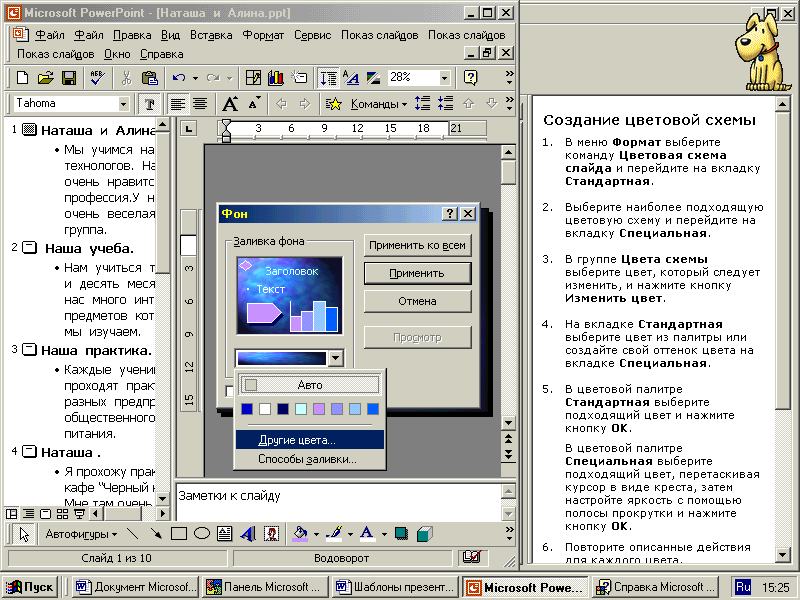Insert WordArt object
The image size is (800, 600).
pos(247,534)
